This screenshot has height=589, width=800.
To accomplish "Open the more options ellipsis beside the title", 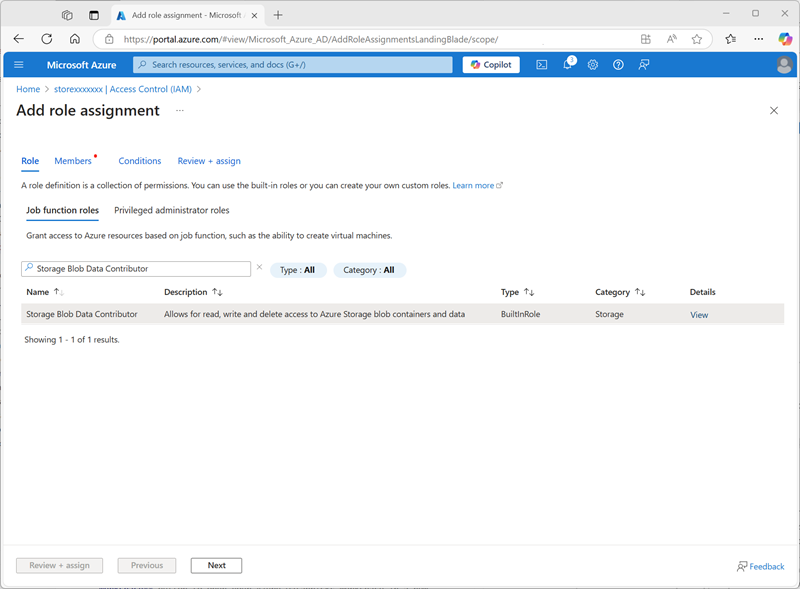I will click(x=180, y=110).
